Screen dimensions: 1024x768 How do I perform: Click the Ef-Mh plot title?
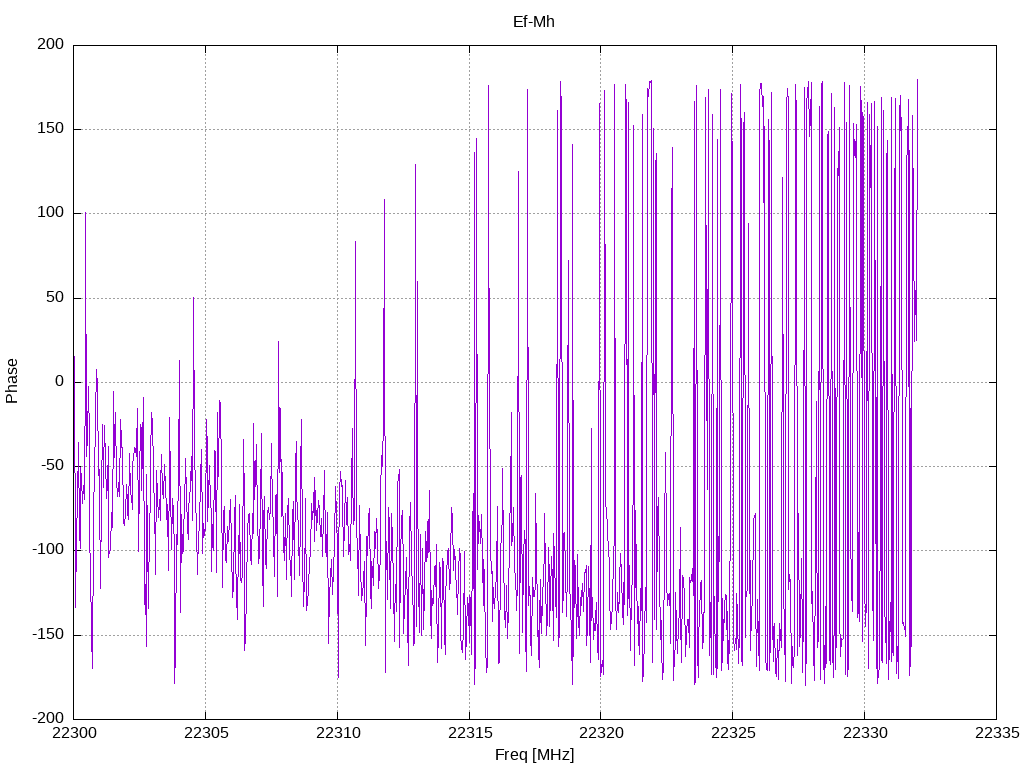[534, 22]
